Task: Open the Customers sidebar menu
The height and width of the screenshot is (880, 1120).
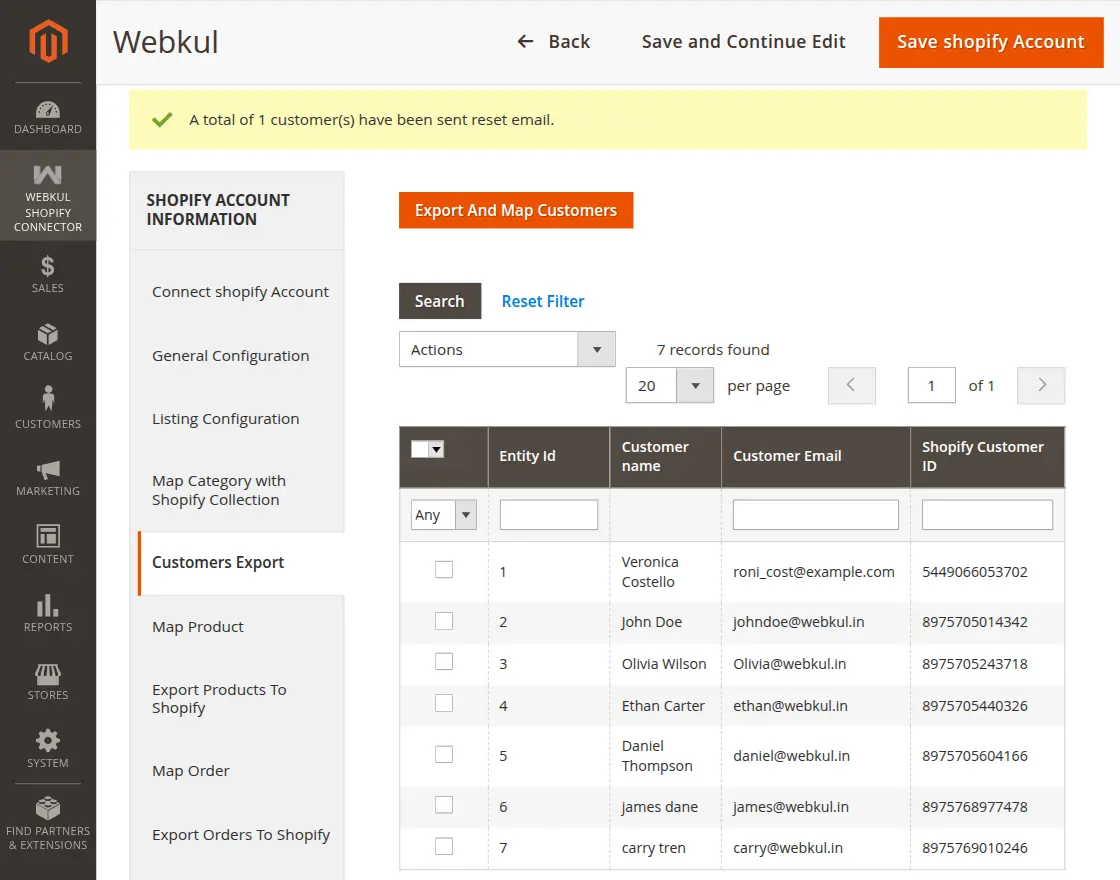Action: pos(48,408)
